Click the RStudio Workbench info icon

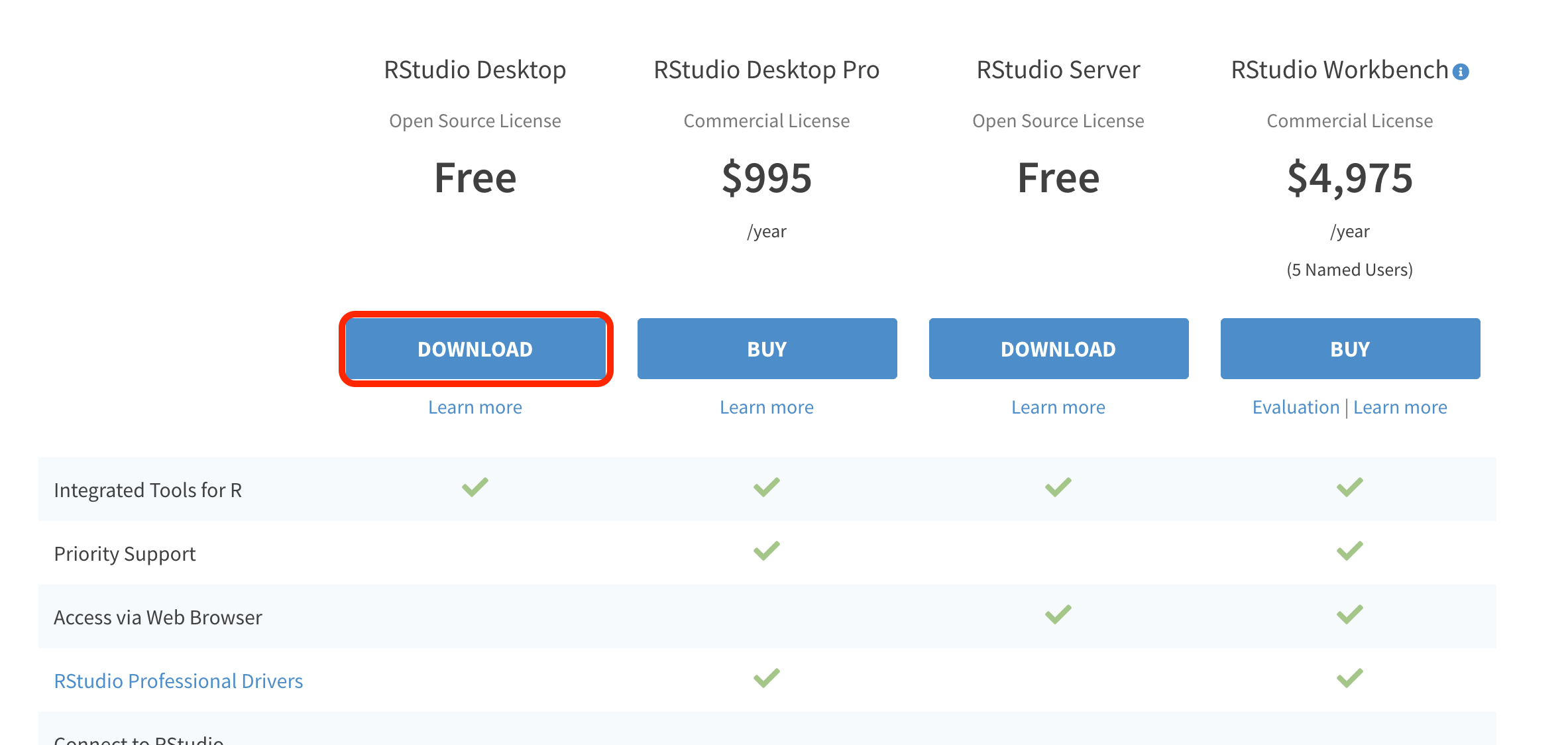[1461, 72]
